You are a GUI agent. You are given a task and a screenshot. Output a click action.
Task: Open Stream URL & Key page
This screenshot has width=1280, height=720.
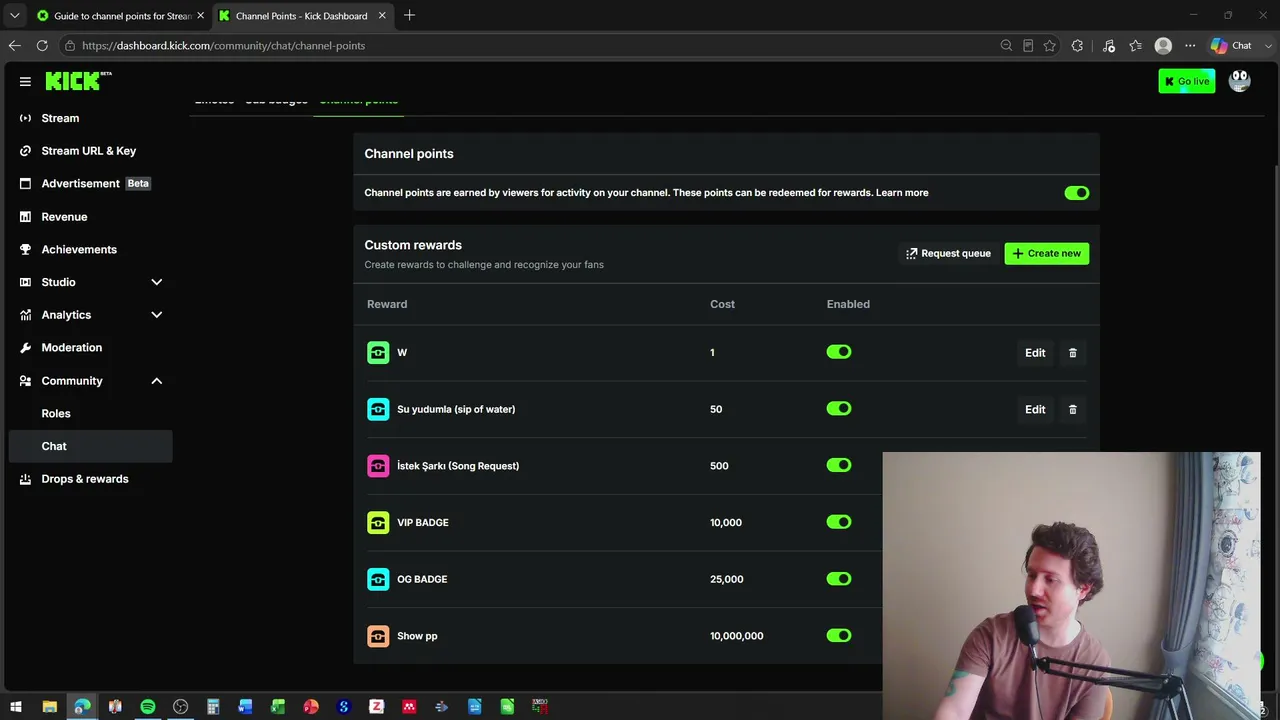90,151
